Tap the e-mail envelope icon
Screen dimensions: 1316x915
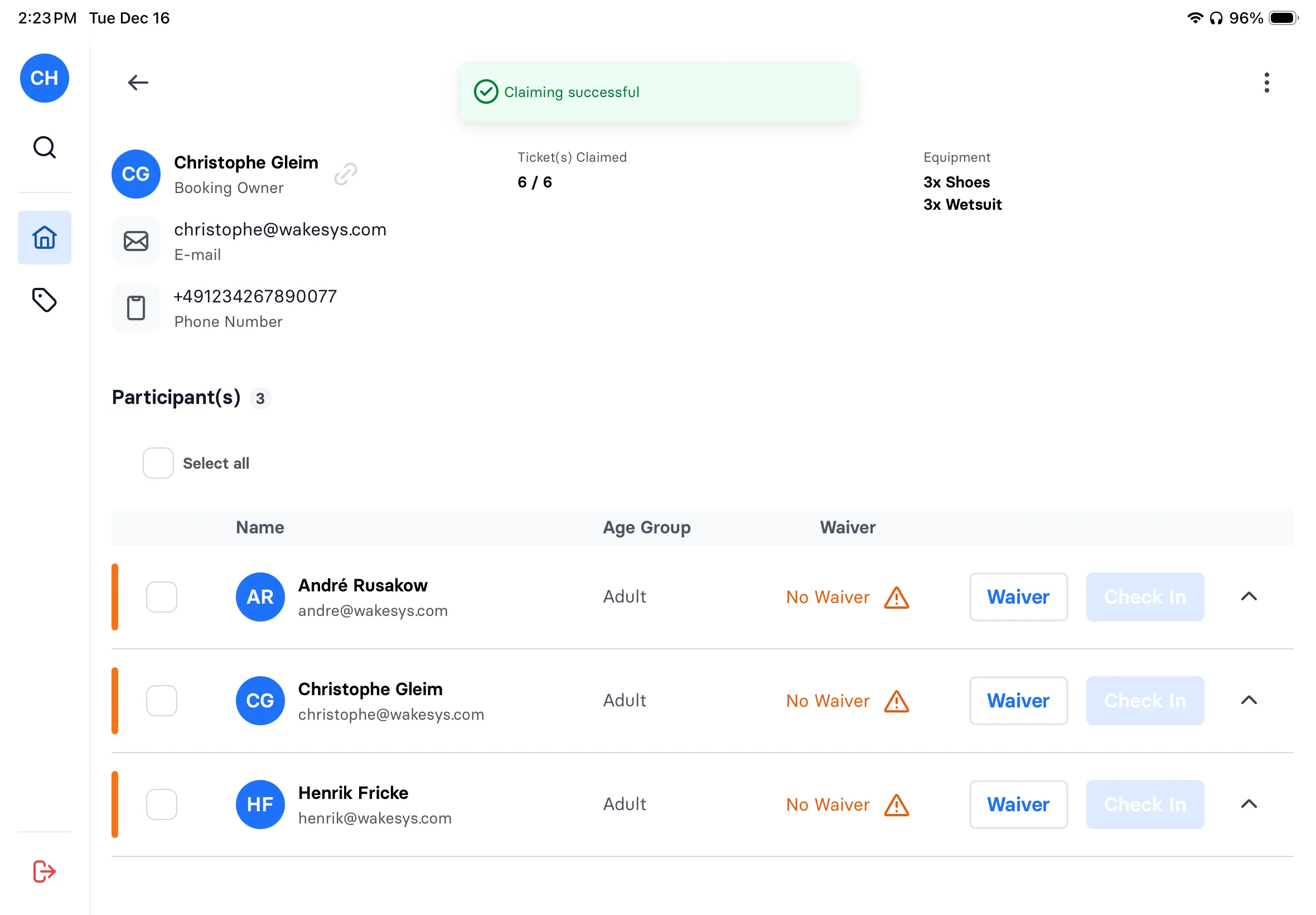(x=136, y=241)
